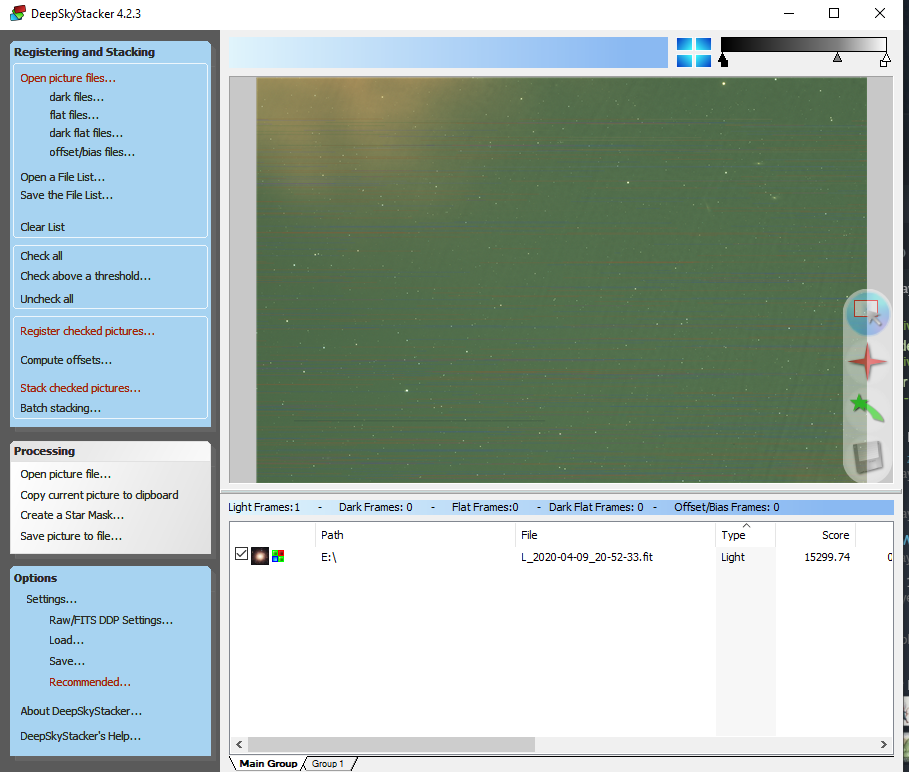Switch to the Group 1 tab
This screenshot has height=772, width=909.
click(328, 763)
